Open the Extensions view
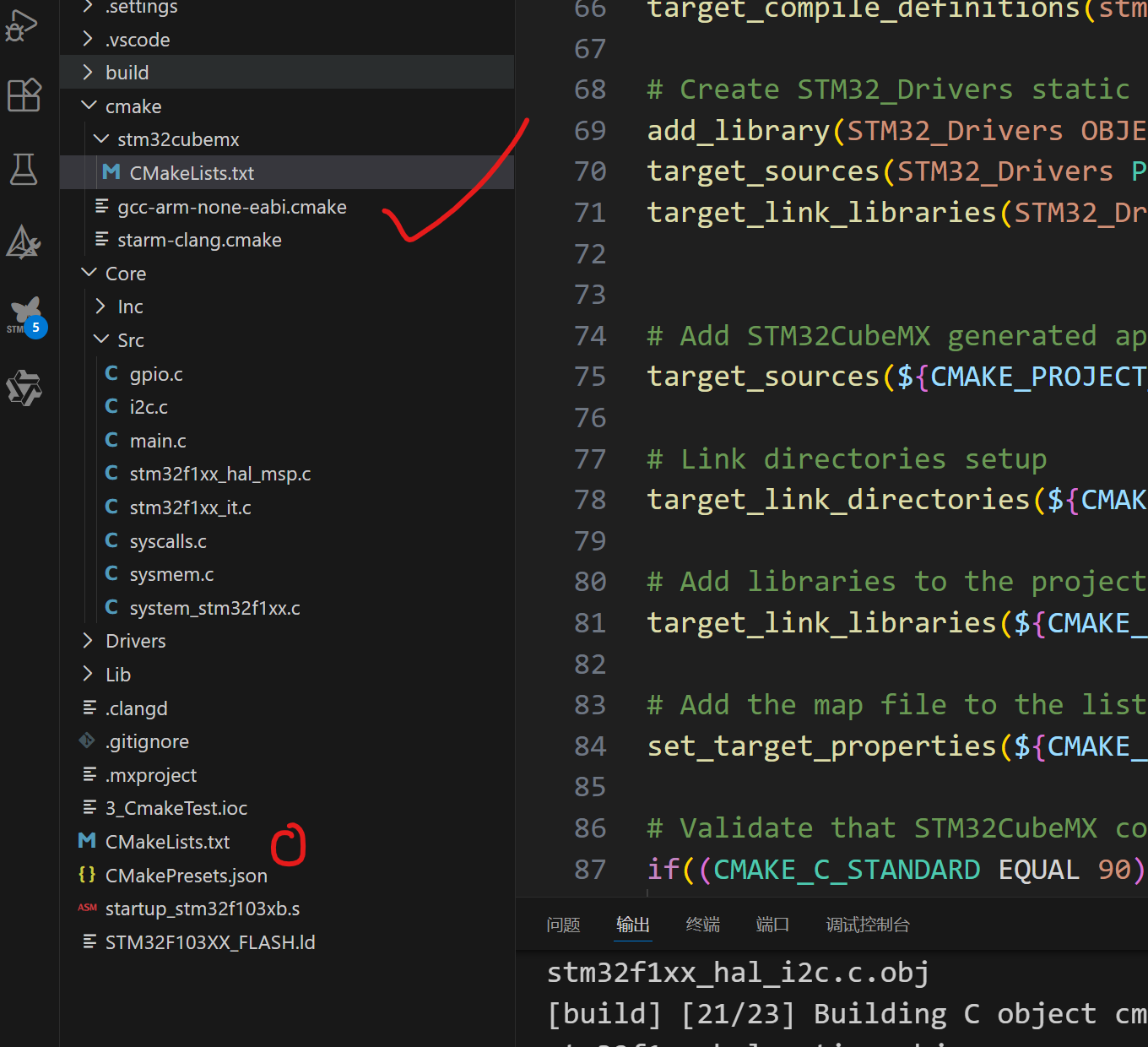The width and height of the screenshot is (1148, 1047). tap(24, 95)
